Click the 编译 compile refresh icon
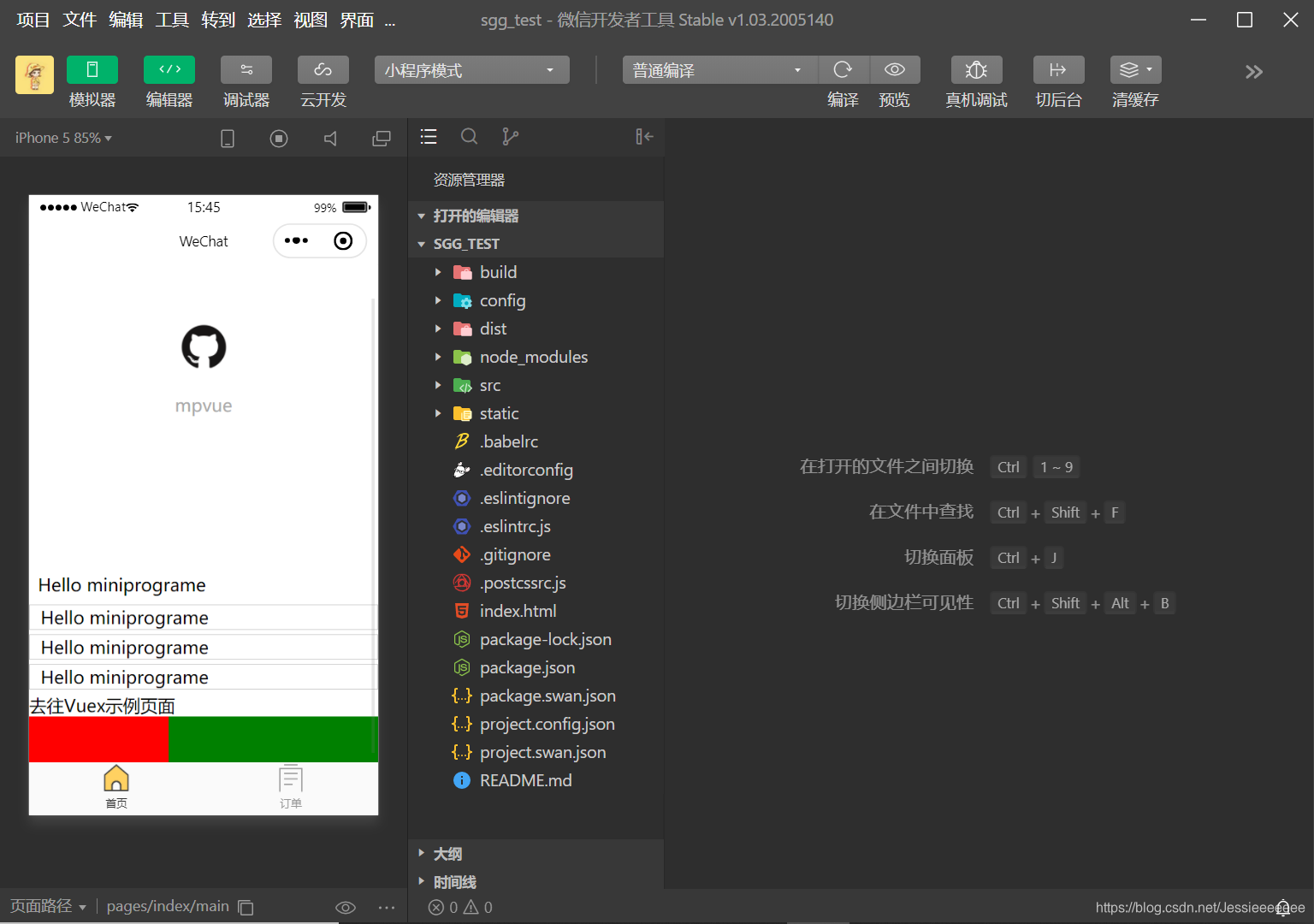1314x924 pixels. tap(843, 70)
